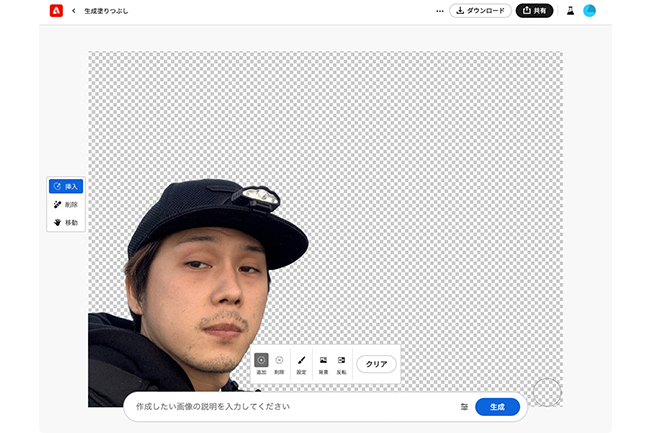Go back using the left chevron arrow

(x=74, y=11)
